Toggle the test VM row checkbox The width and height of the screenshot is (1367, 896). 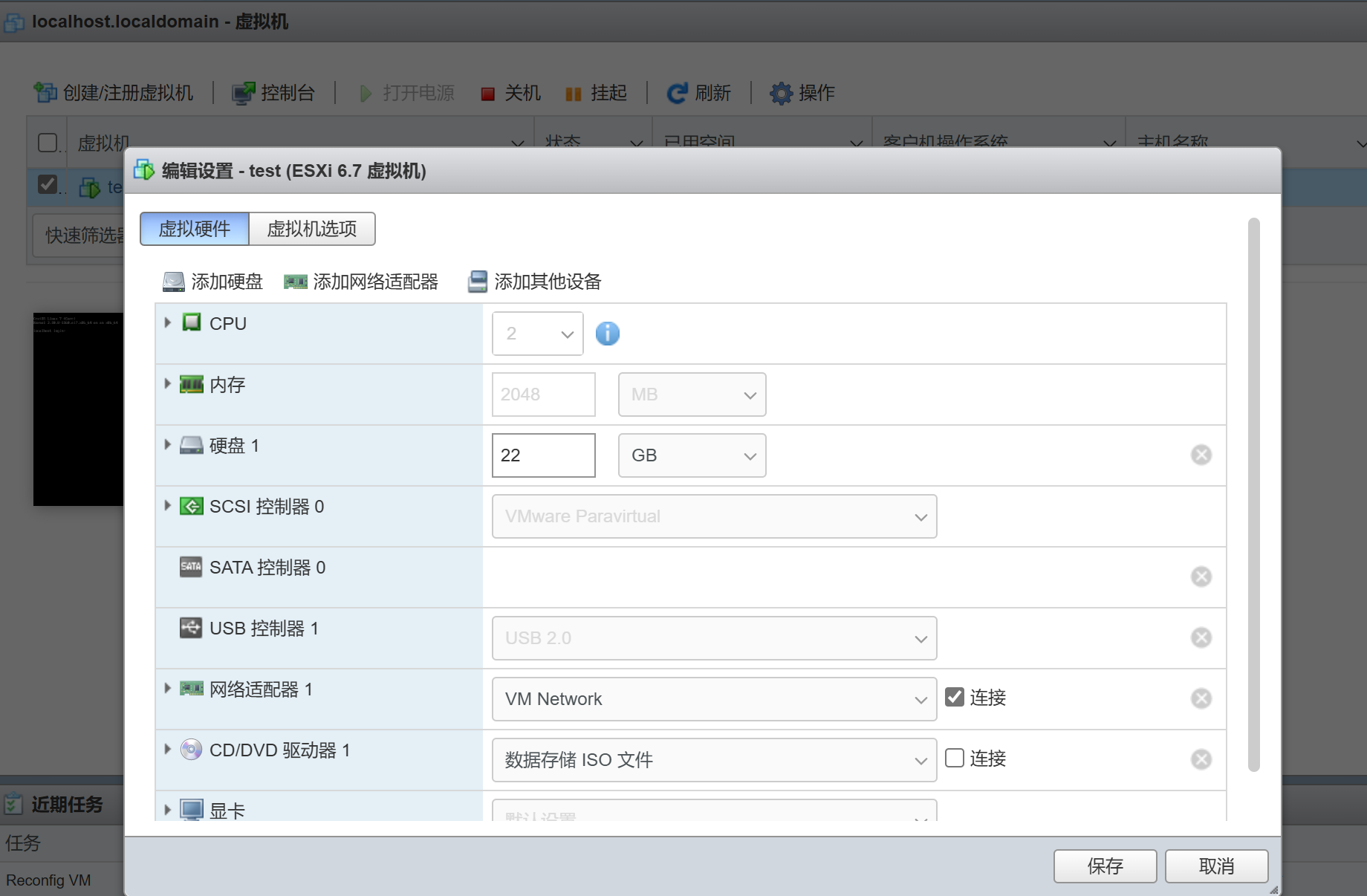(x=48, y=184)
